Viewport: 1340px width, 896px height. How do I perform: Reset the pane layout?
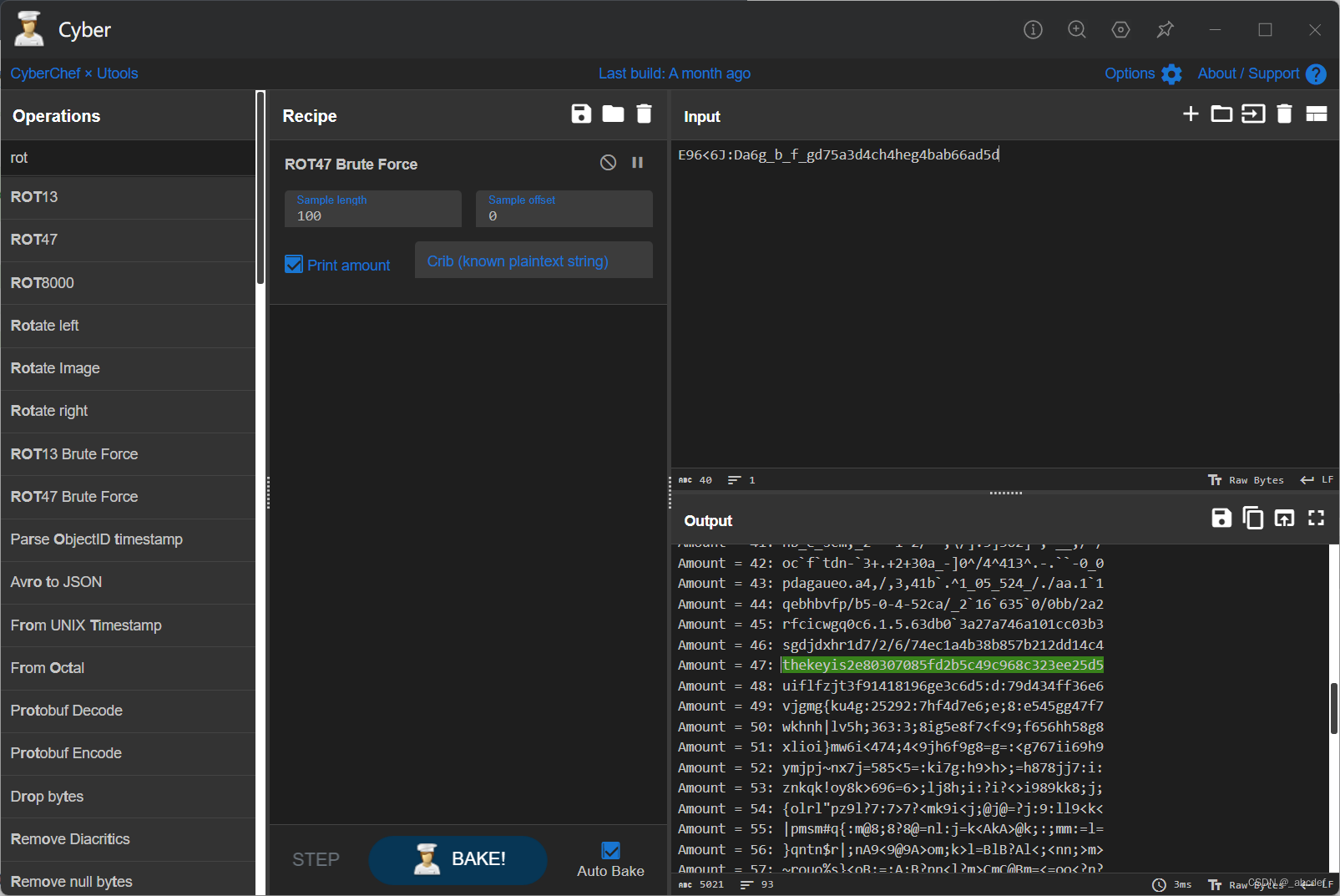[1317, 114]
